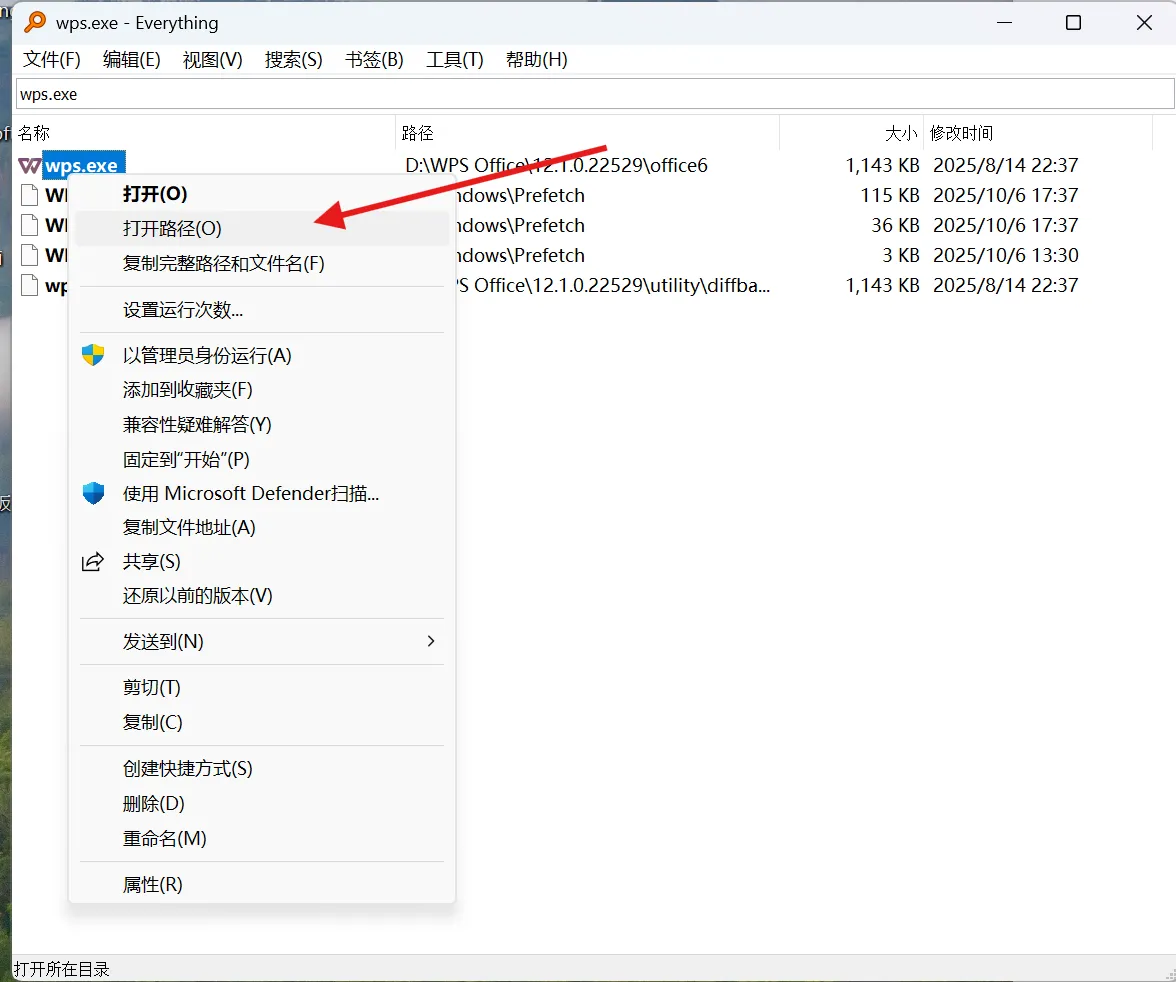The width and height of the screenshot is (1176, 982).
Task: Run as administrator via 以管理员身份运行(A)
Action: pyautogui.click(x=262, y=355)
